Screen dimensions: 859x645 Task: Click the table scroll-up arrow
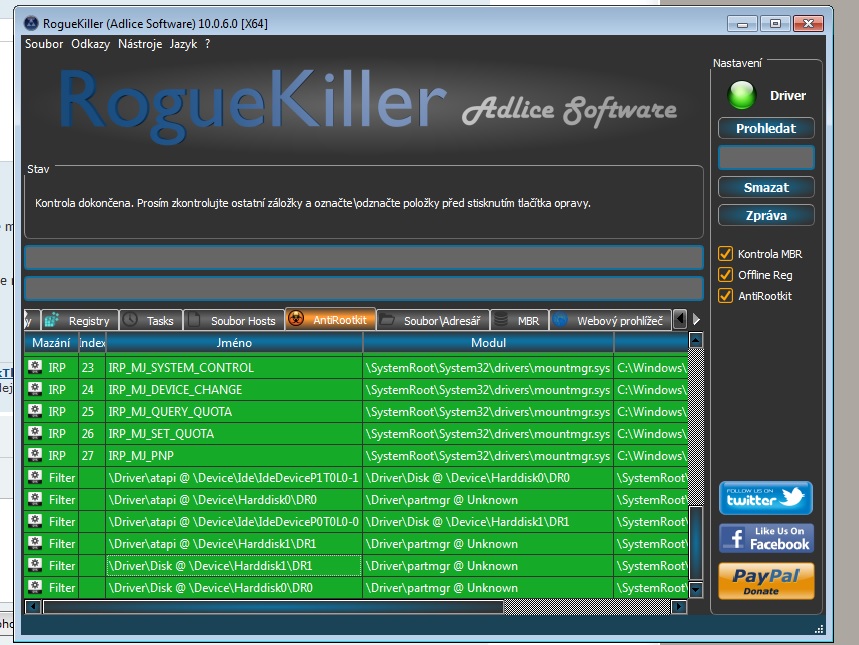(x=695, y=340)
